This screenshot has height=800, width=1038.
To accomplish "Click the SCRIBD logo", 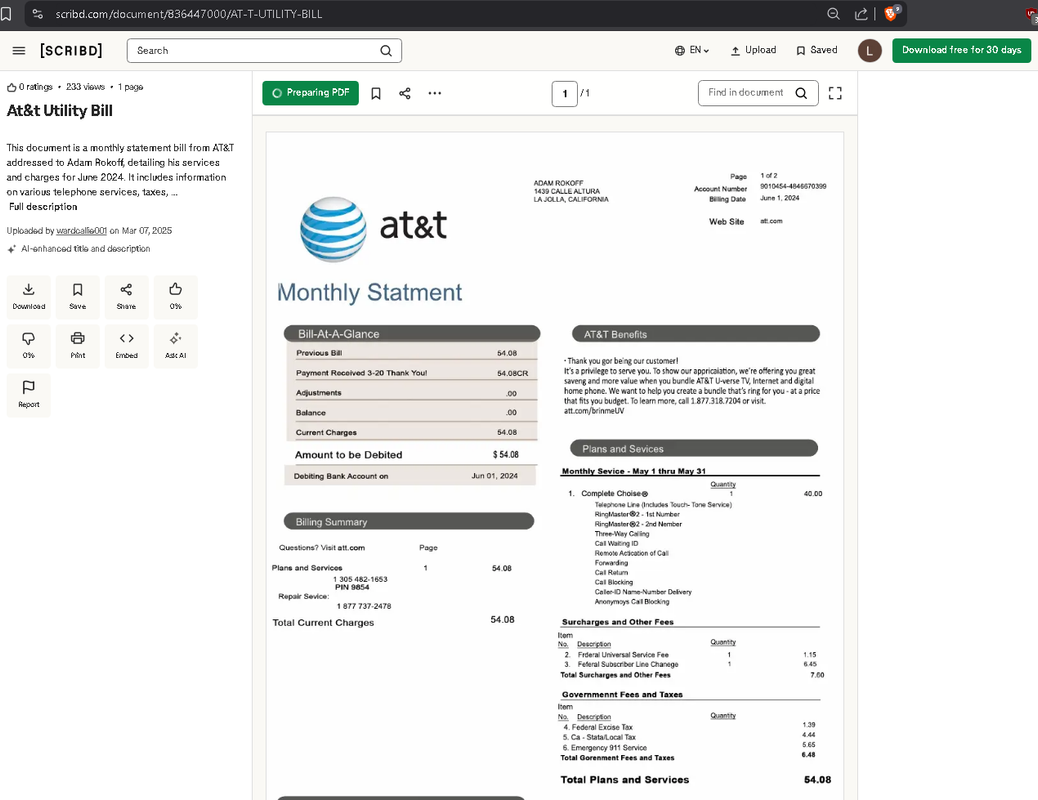I will coord(71,50).
